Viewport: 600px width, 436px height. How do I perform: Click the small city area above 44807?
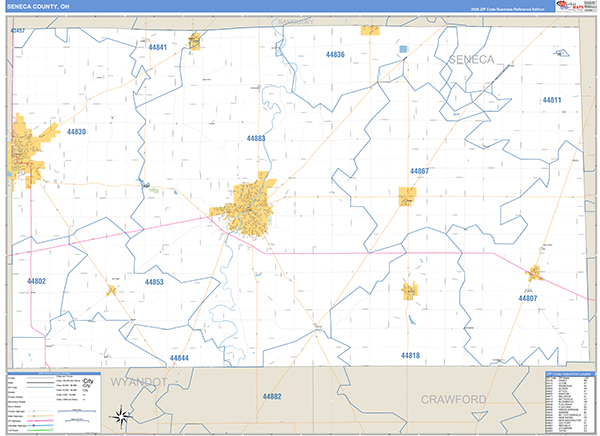tap(534, 272)
